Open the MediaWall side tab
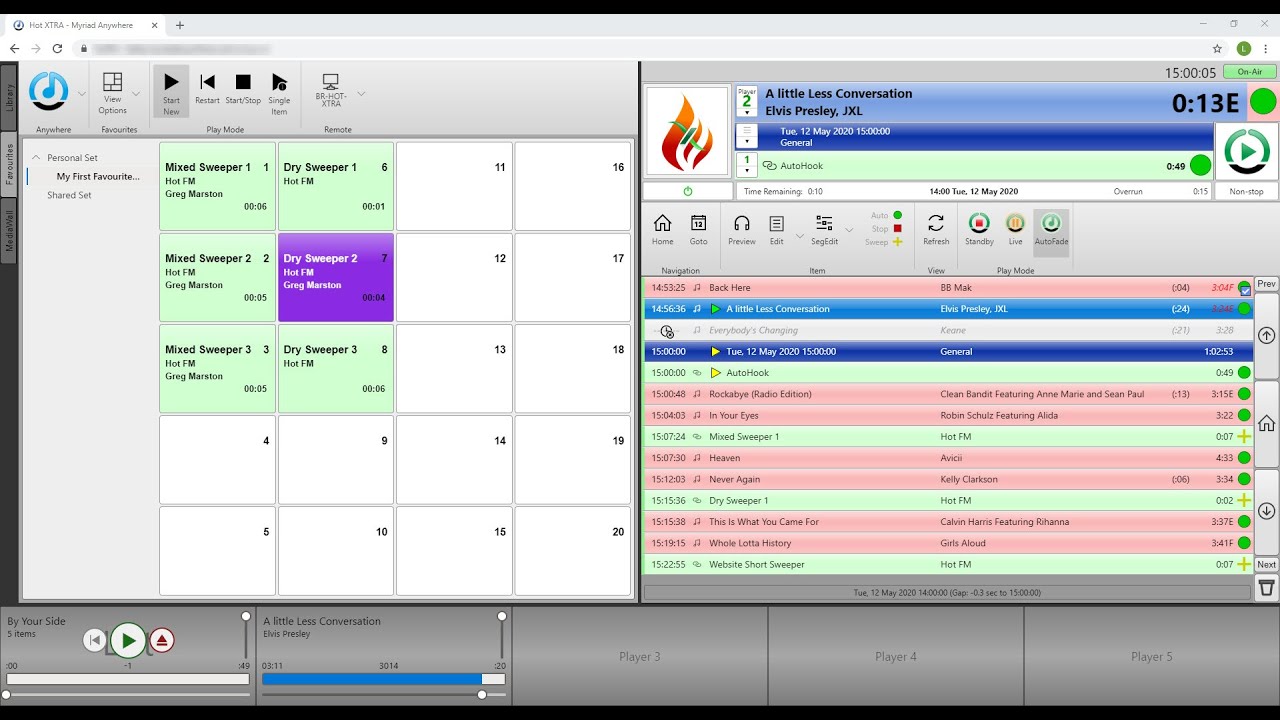Image resolution: width=1280 pixels, height=720 pixels. [9, 231]
